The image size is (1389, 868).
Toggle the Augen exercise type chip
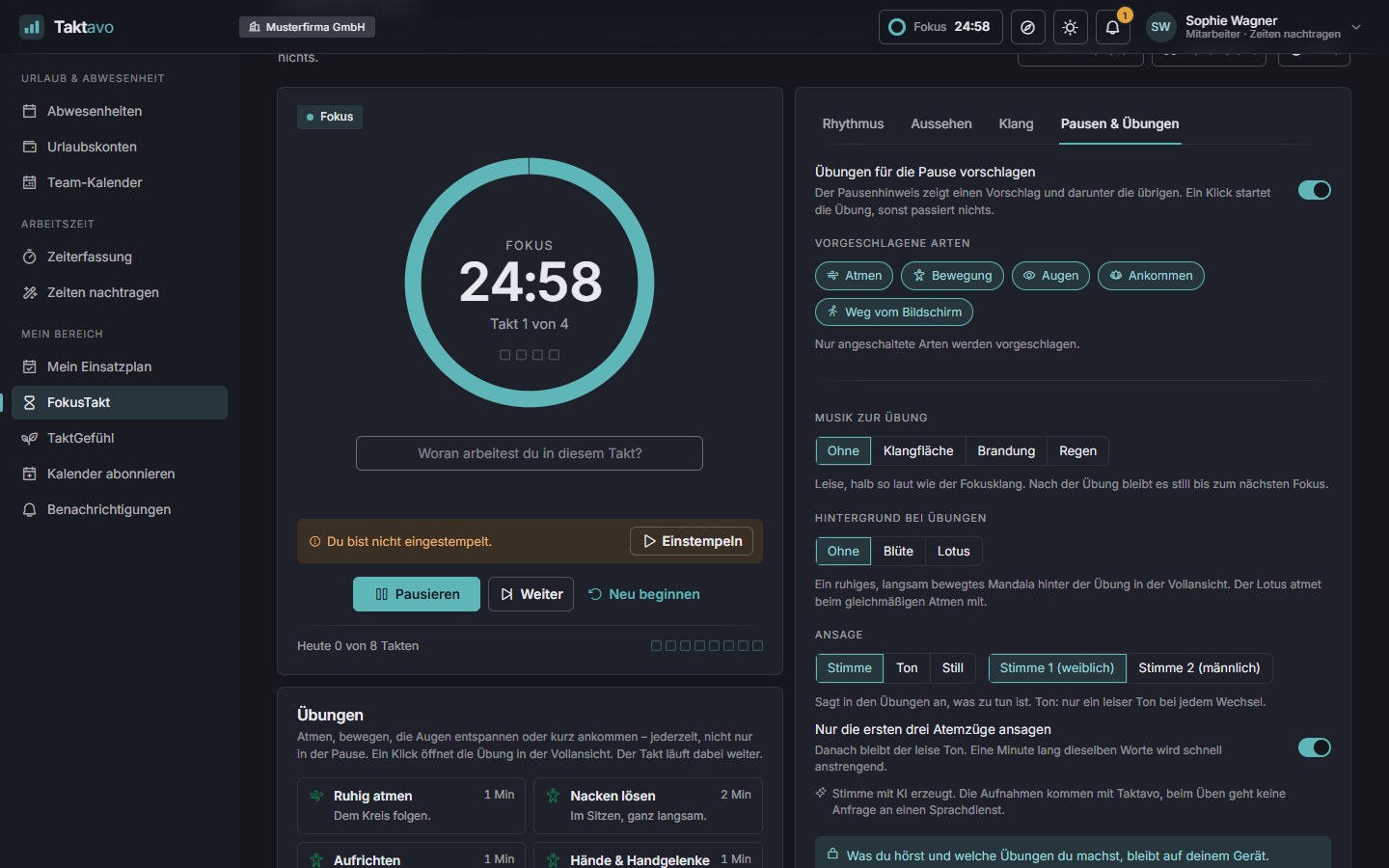(x=1050, y=276)
